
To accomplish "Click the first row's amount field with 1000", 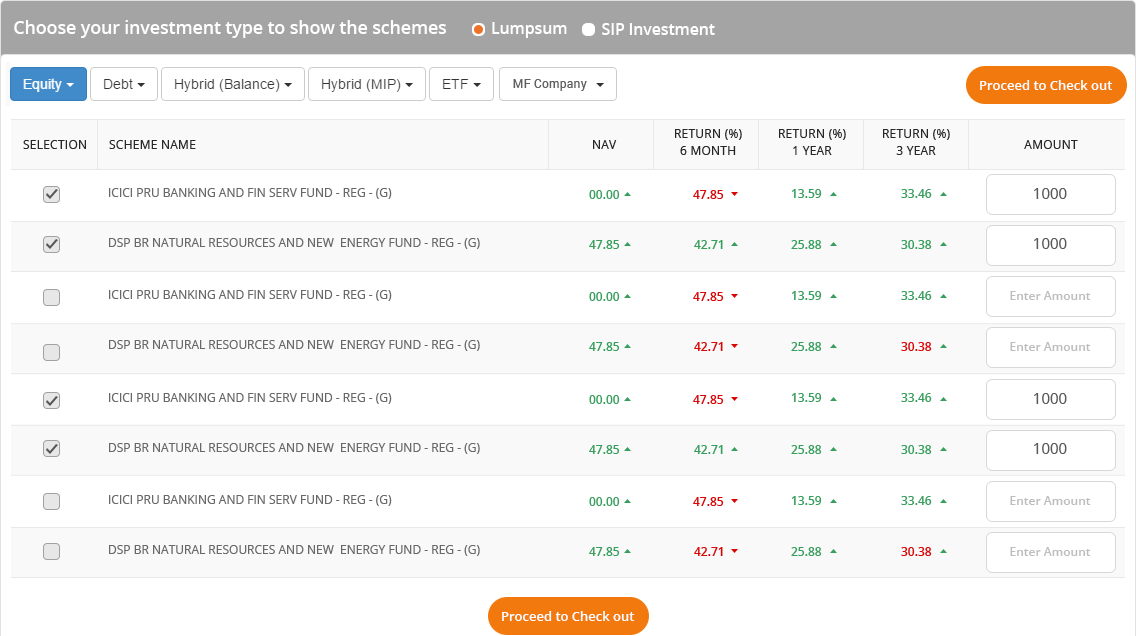I will (1050, 194).
